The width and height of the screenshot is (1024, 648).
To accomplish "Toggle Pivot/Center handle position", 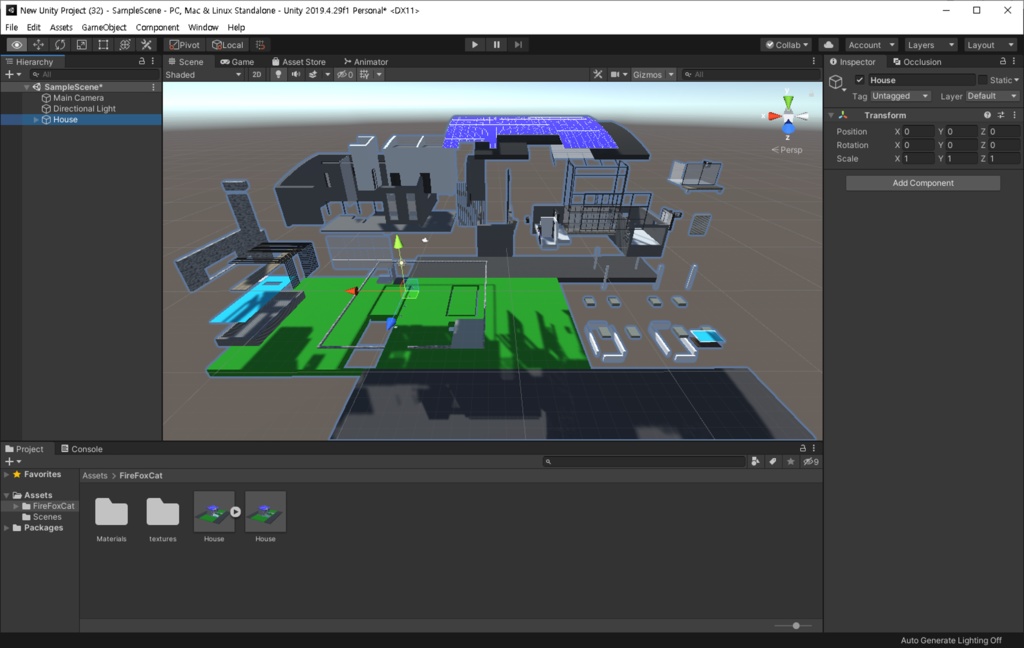I will [x=184, y=44].
